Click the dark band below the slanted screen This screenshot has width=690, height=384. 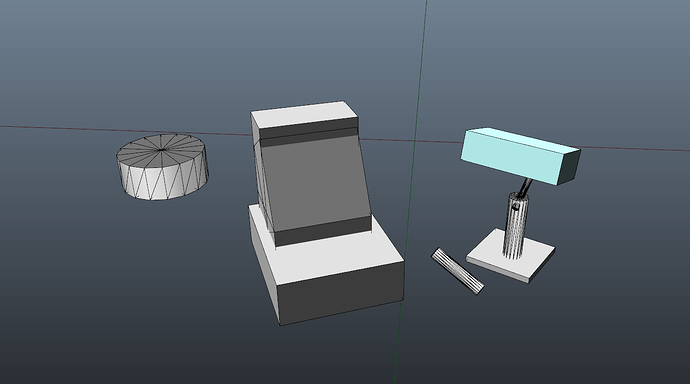323,231
